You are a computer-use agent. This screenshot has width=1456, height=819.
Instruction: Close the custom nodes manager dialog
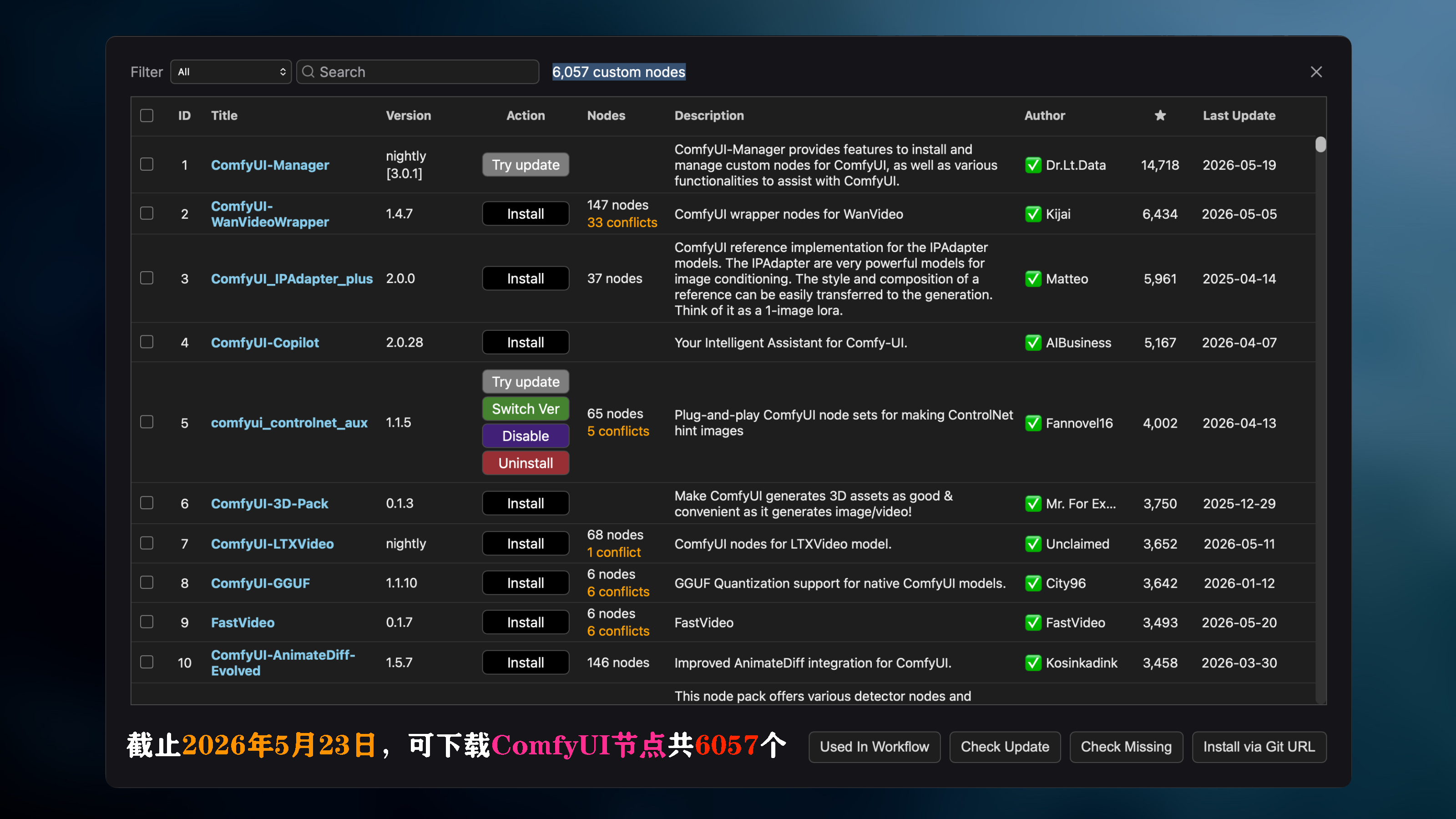click(x=1316, y=72)
